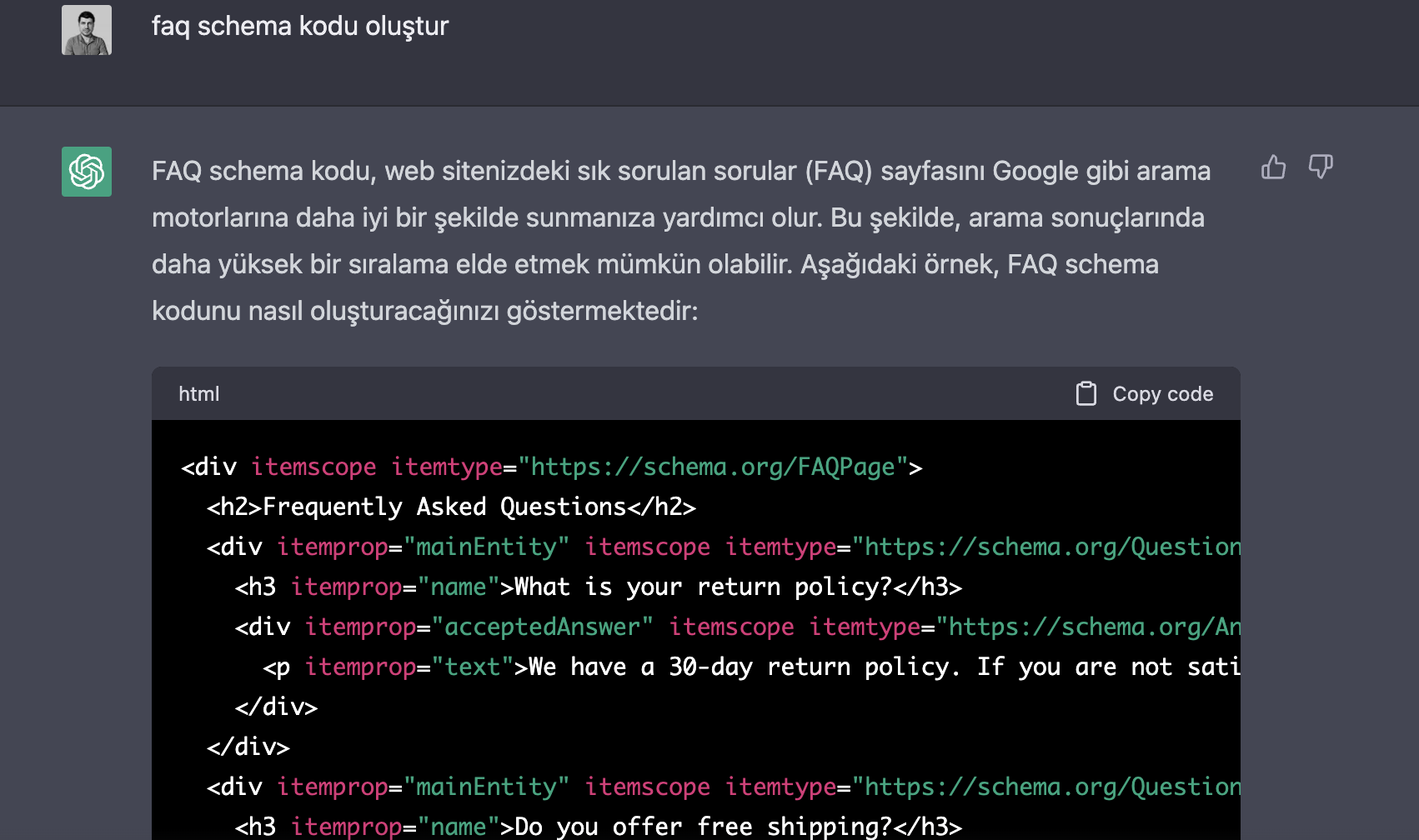Click the 'Do you offer free shipping?' line

[x=598, y=827]
